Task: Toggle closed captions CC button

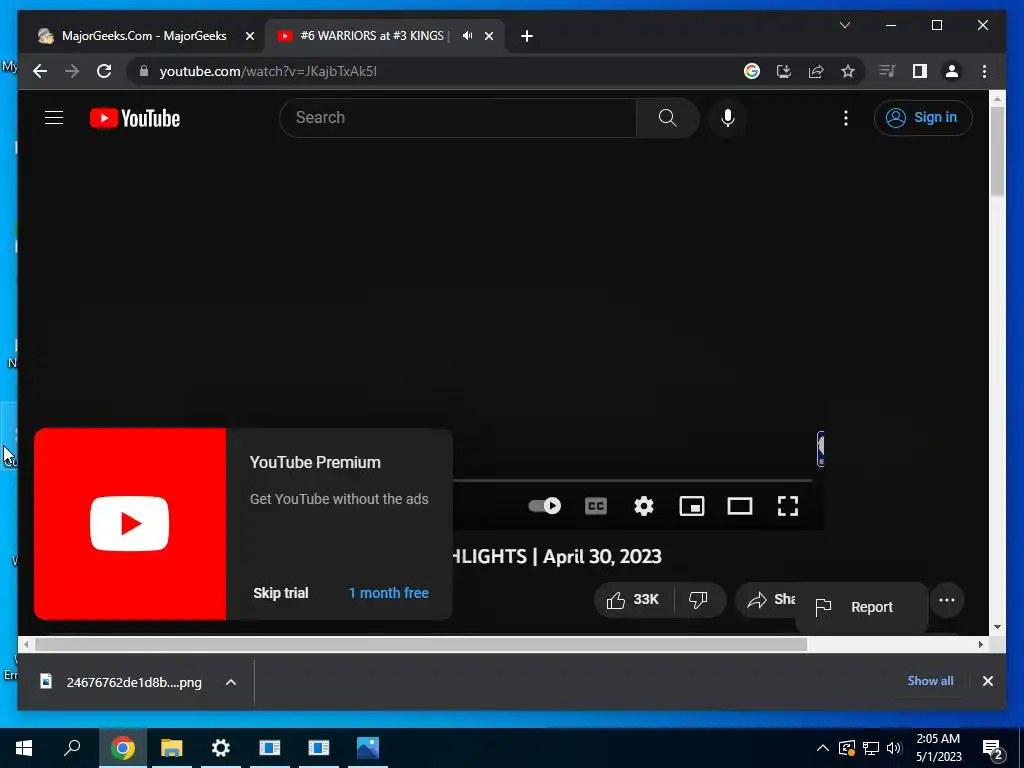Action: pos(596,506)
